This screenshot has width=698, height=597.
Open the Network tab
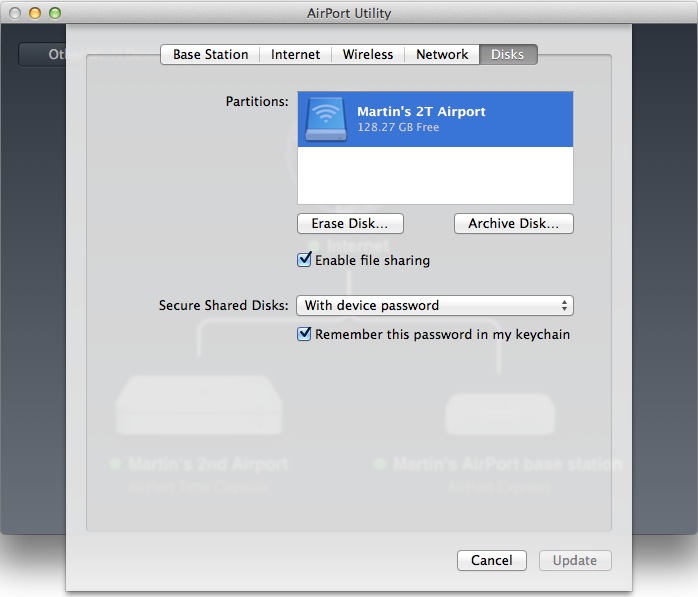pyautogui.click(x=442, y=54)
